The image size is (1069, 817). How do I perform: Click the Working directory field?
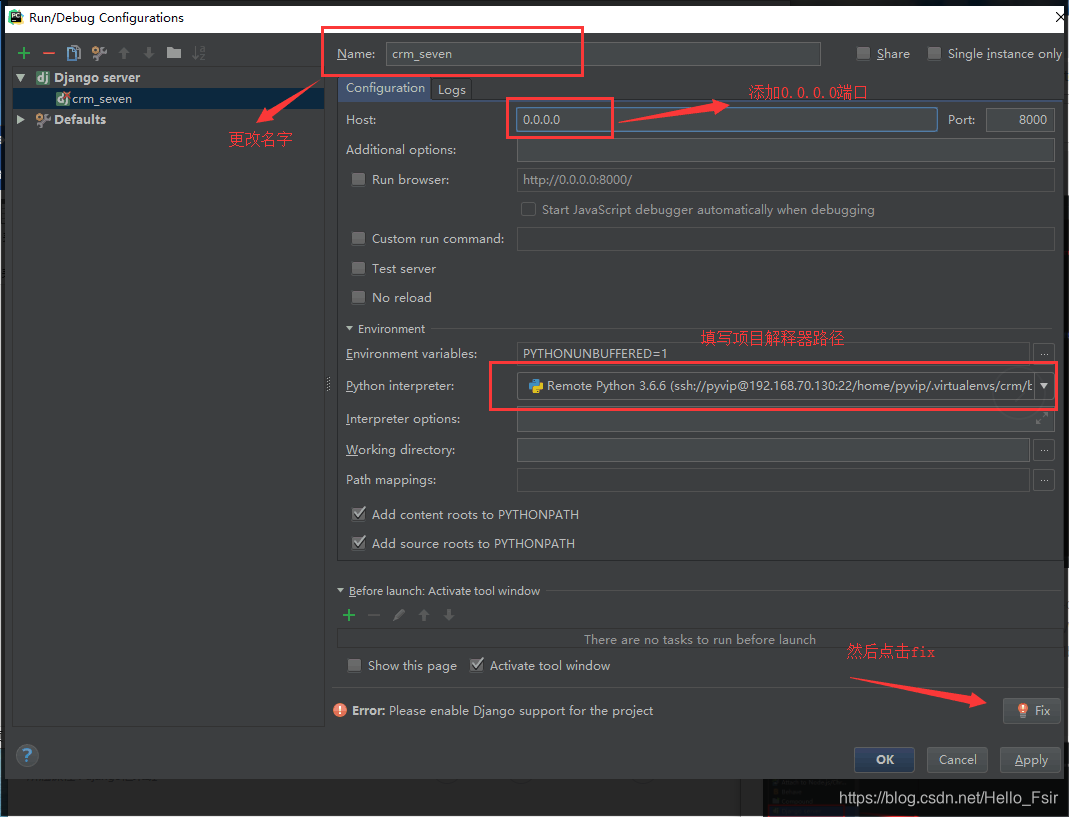[773, 450]
